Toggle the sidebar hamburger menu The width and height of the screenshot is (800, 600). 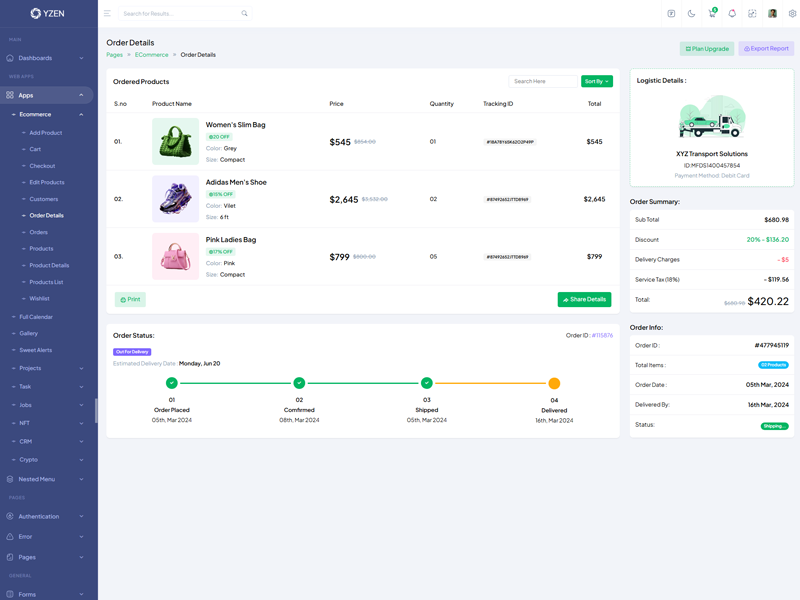107,14
